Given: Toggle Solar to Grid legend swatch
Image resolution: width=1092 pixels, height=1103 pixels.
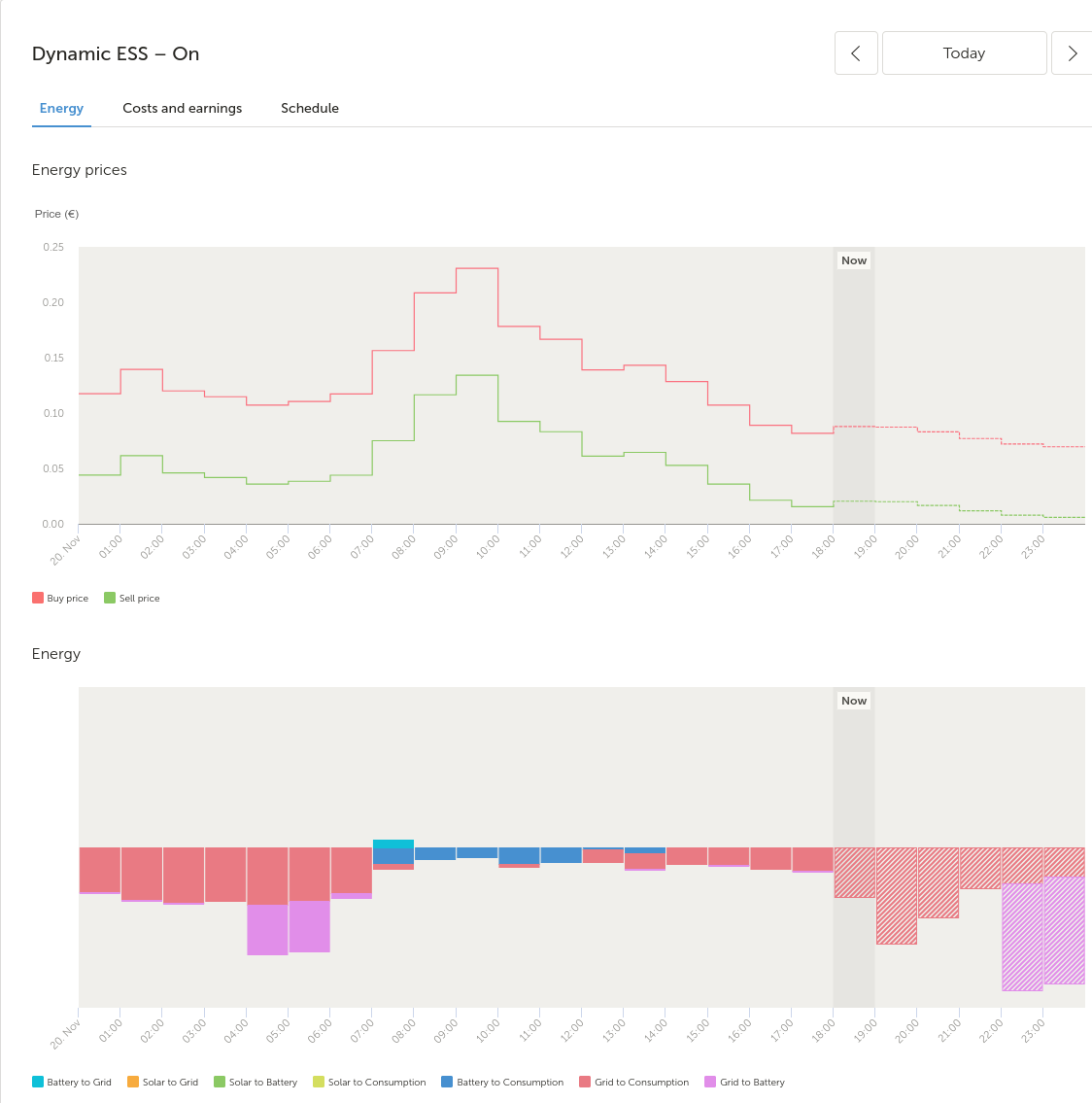Looking at the screenshot, I should pyautogui.click(x=133, y=1082).
